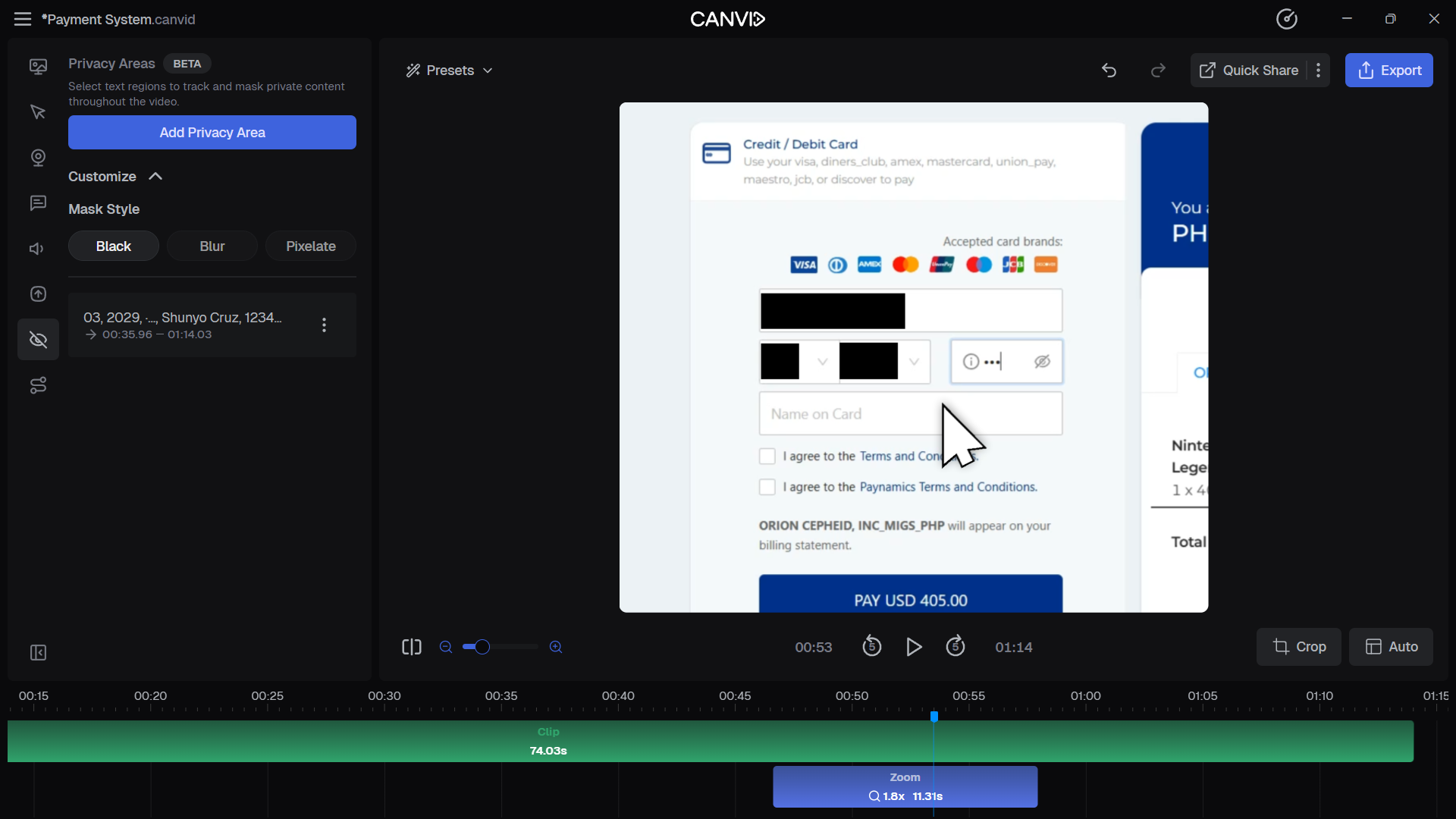Click the Mastercard brand logo
1456x819 pixels.
coord(905,265)
